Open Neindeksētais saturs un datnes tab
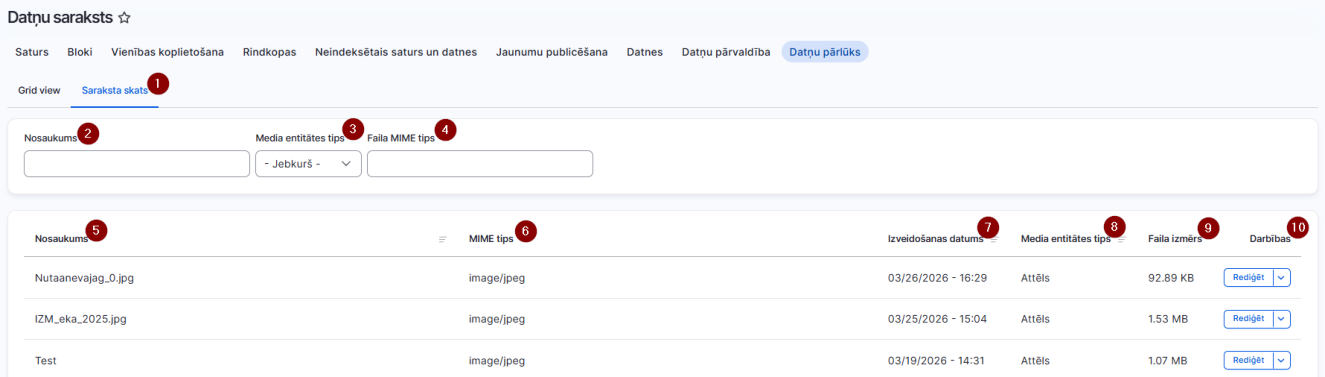 click(396, 52)
